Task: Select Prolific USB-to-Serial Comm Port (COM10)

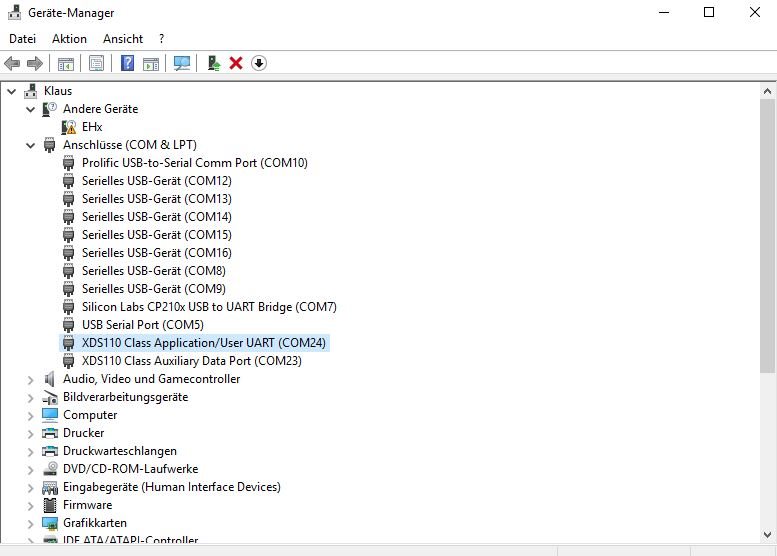Action: [x=195, y=163]
